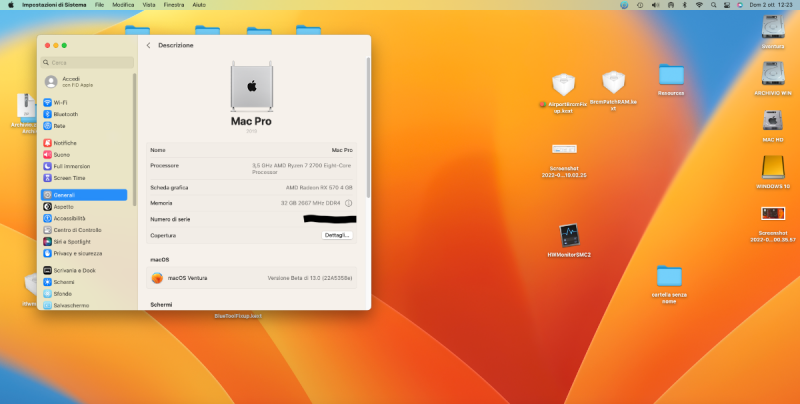Click the info icon next to Memoria
Screen dimensions: 800x404
click(x=348, y=203)
